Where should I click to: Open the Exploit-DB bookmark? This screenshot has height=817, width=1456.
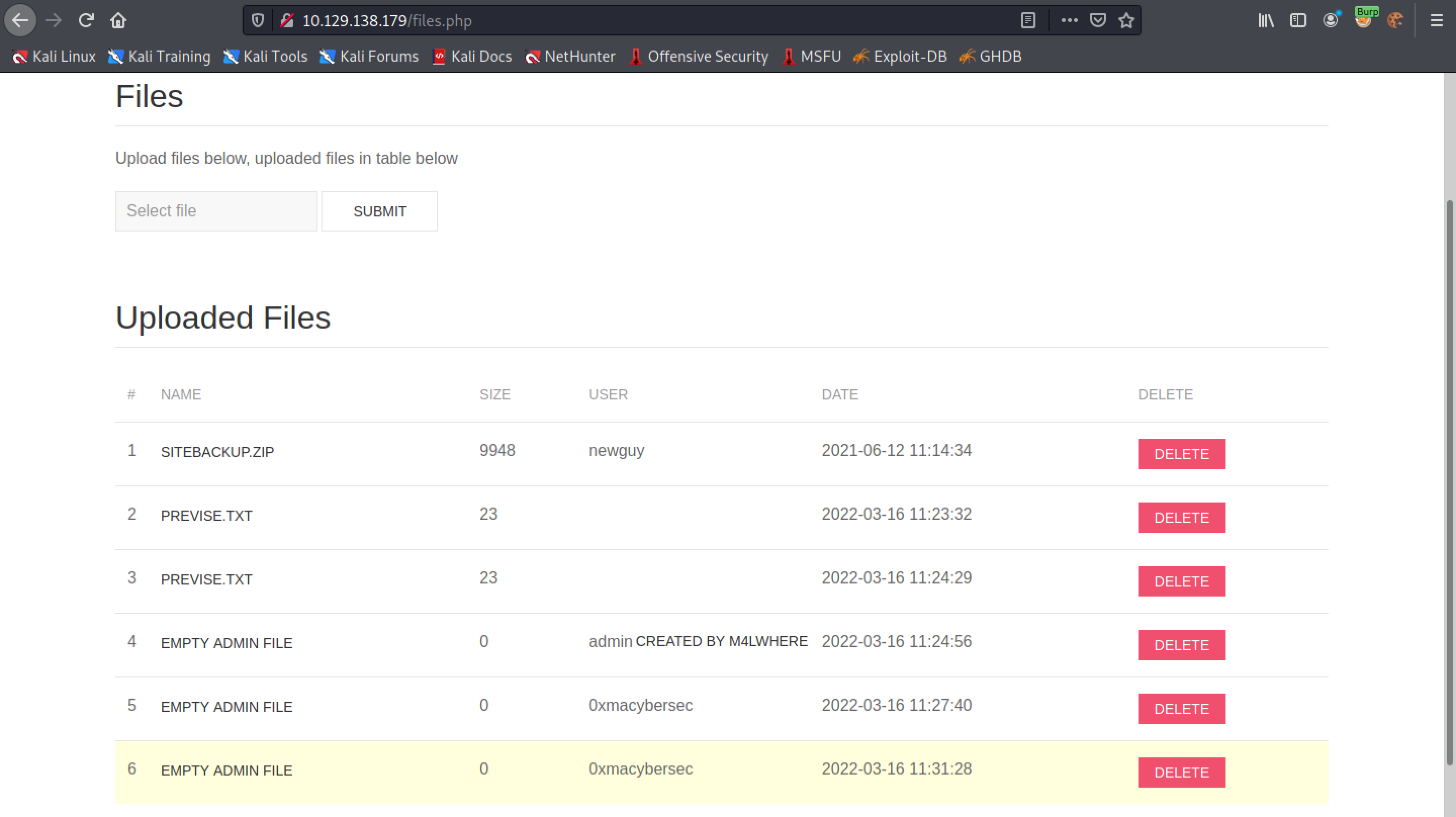click(900, 57)
